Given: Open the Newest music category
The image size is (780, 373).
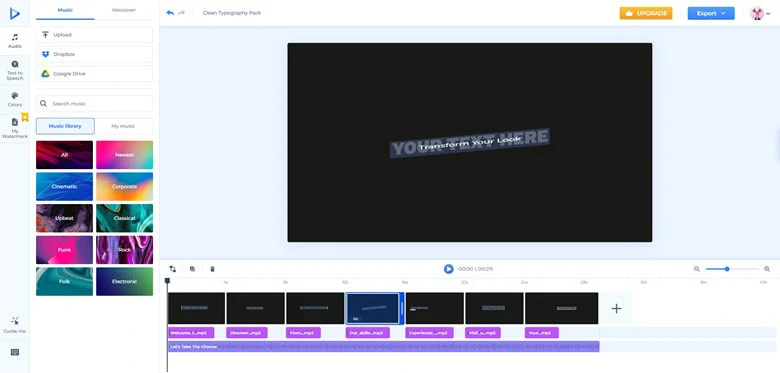Looking at the screenshot, I should [x=124, y=155].
